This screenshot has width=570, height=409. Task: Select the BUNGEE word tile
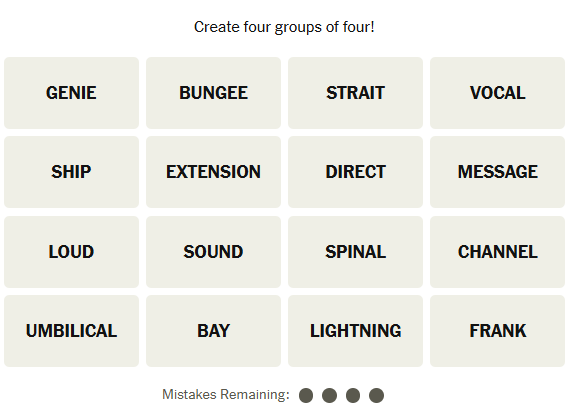213,93
